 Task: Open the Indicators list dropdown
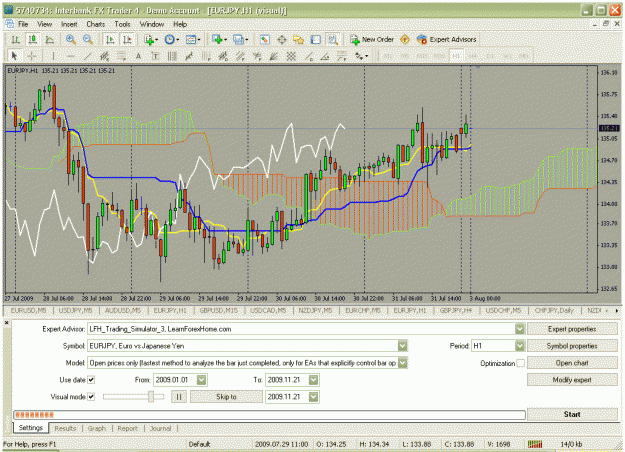pos(151,39)
